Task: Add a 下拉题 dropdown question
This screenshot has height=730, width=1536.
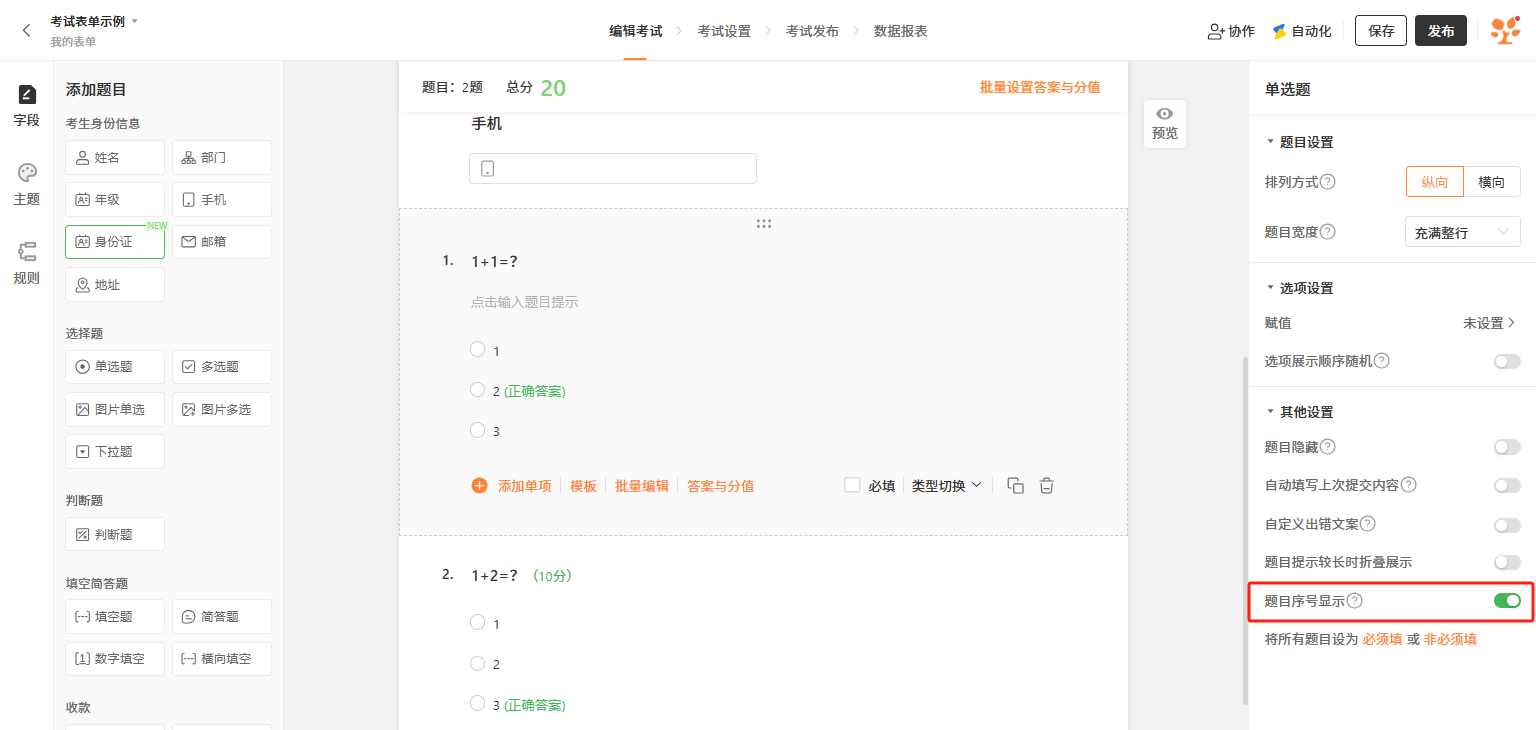Action: [115, 452]
